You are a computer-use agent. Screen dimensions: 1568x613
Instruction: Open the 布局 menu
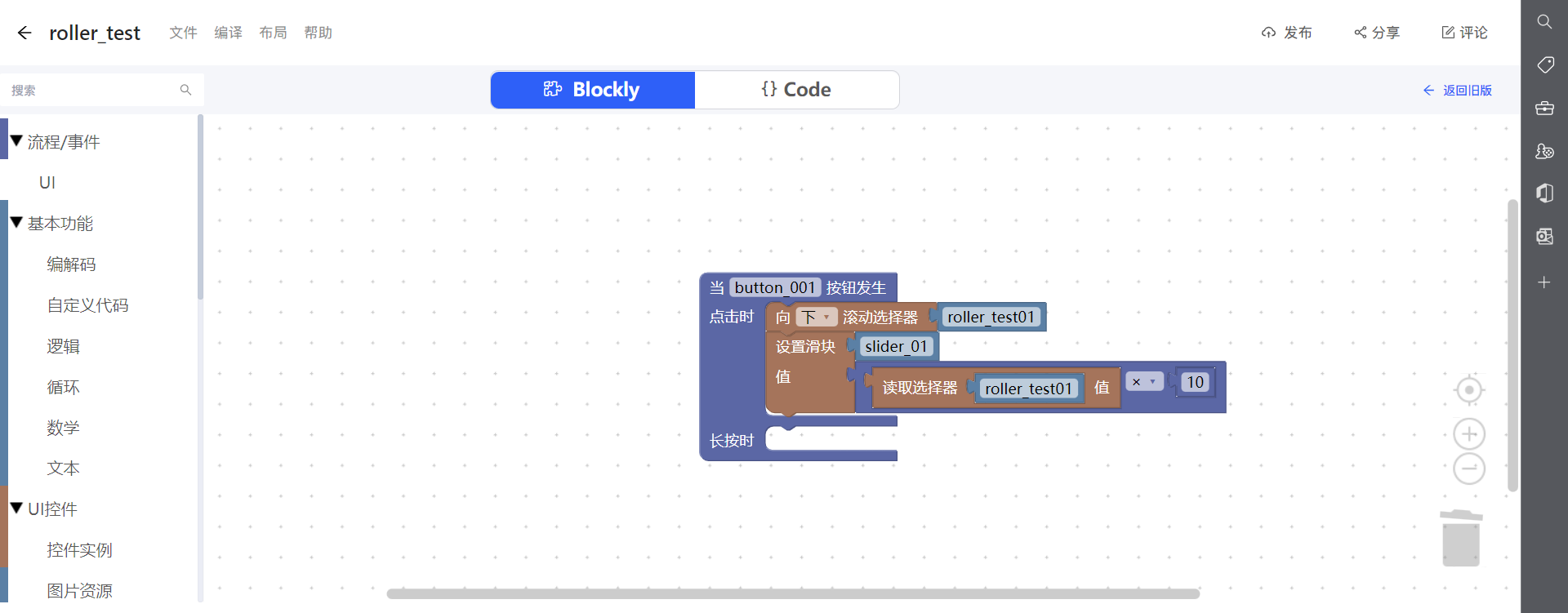pyautogui.click(x=273, y=33)
